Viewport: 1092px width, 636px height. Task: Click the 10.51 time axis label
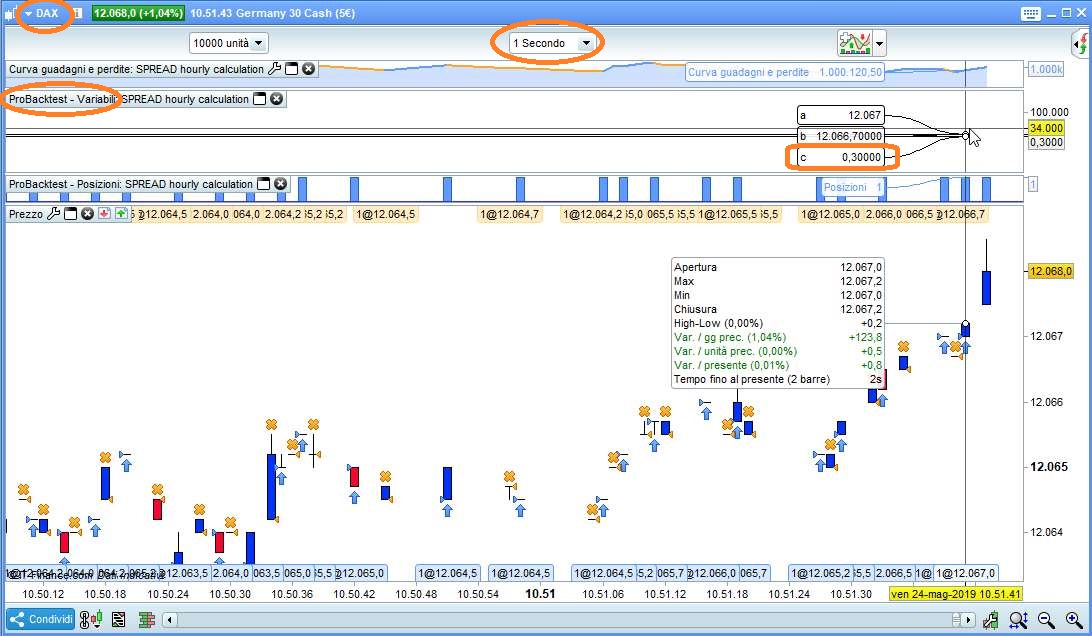[x=540, y=594]
